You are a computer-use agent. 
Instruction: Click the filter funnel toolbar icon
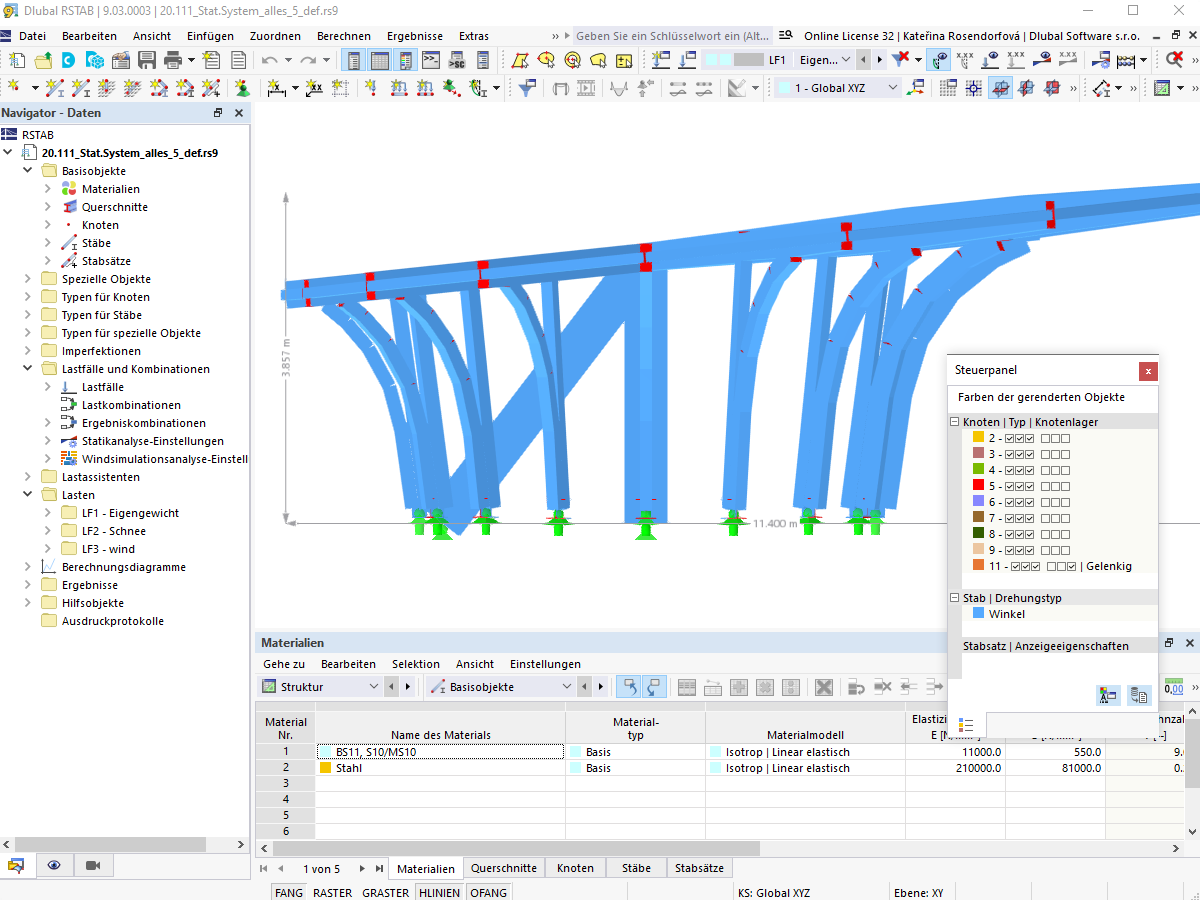pos(528,88)
